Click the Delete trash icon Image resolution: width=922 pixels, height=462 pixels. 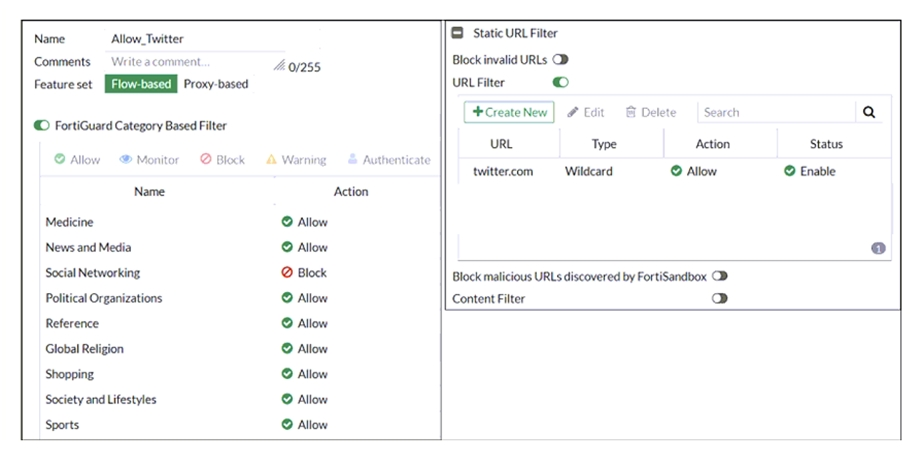630,112
